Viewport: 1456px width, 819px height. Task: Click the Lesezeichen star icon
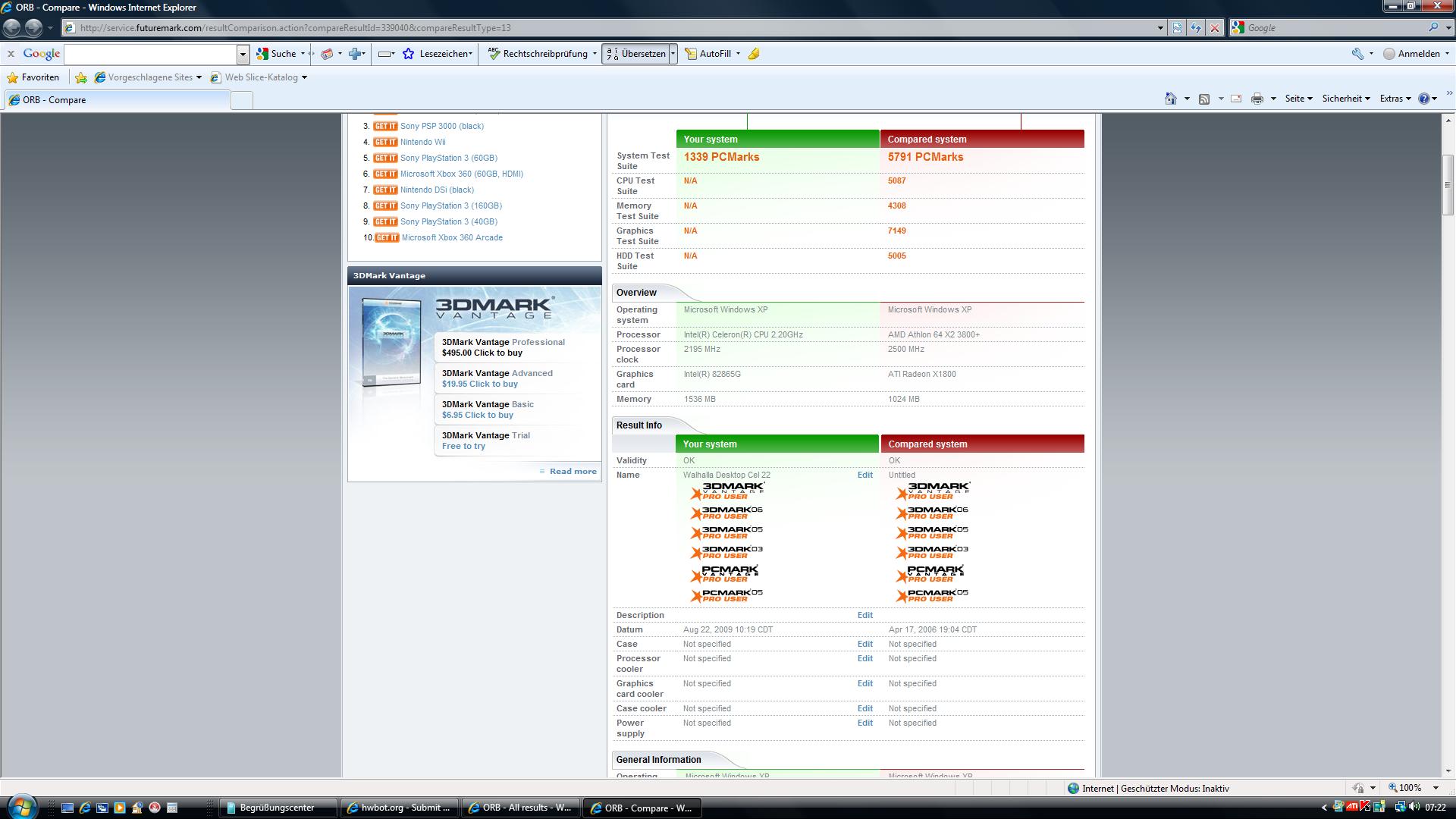409,54
